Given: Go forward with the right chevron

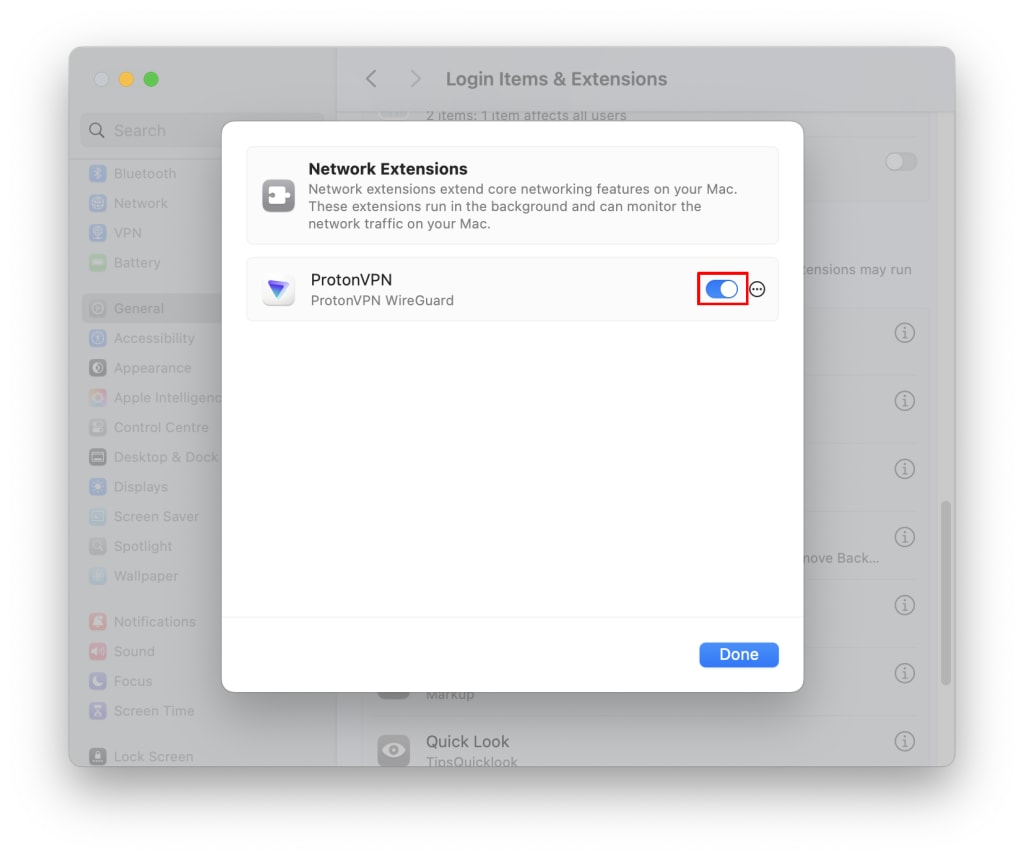Looking at the screenshot, I should (x=415, y=79).
